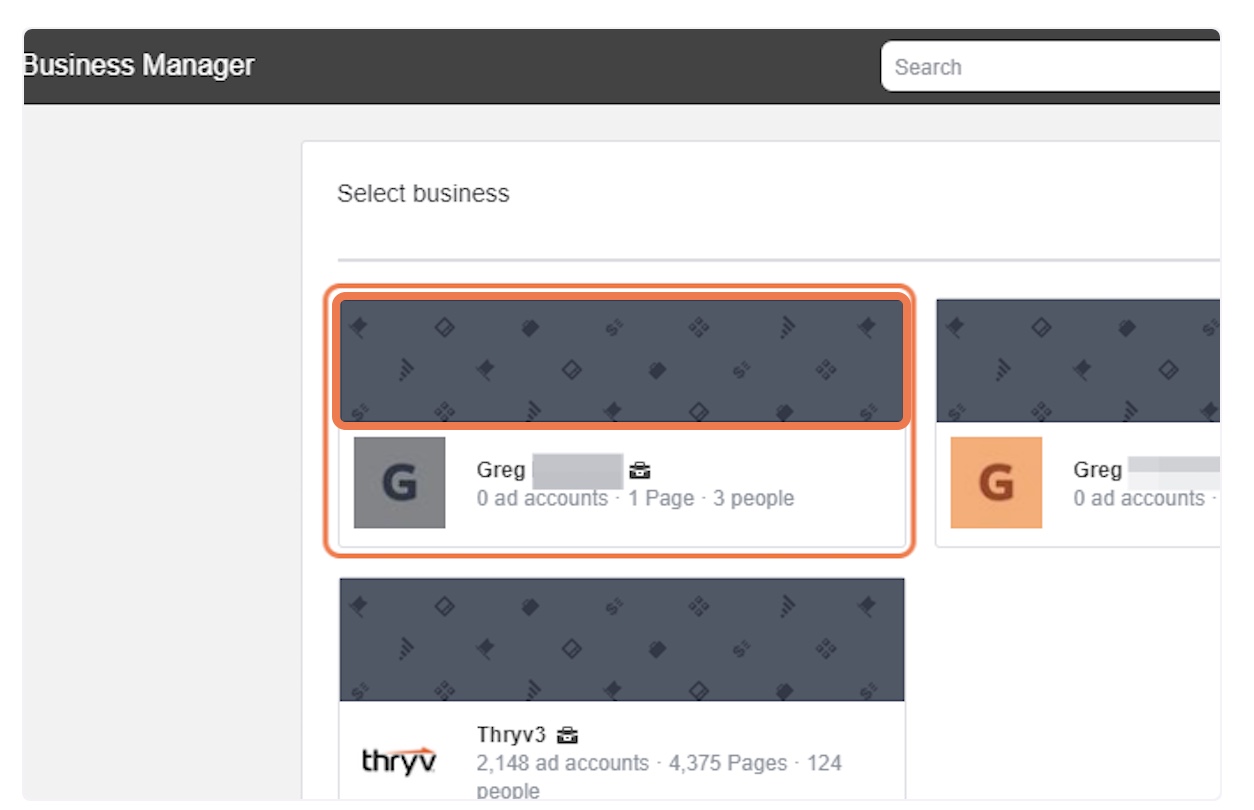Click the Greg name in first card
Viewport: 1254px width, 810px height.
click(501, 470)
